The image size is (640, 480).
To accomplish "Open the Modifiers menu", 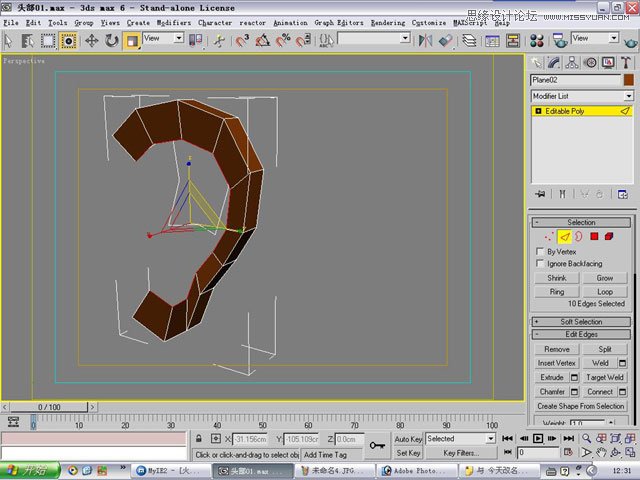I will pos(173,23).
